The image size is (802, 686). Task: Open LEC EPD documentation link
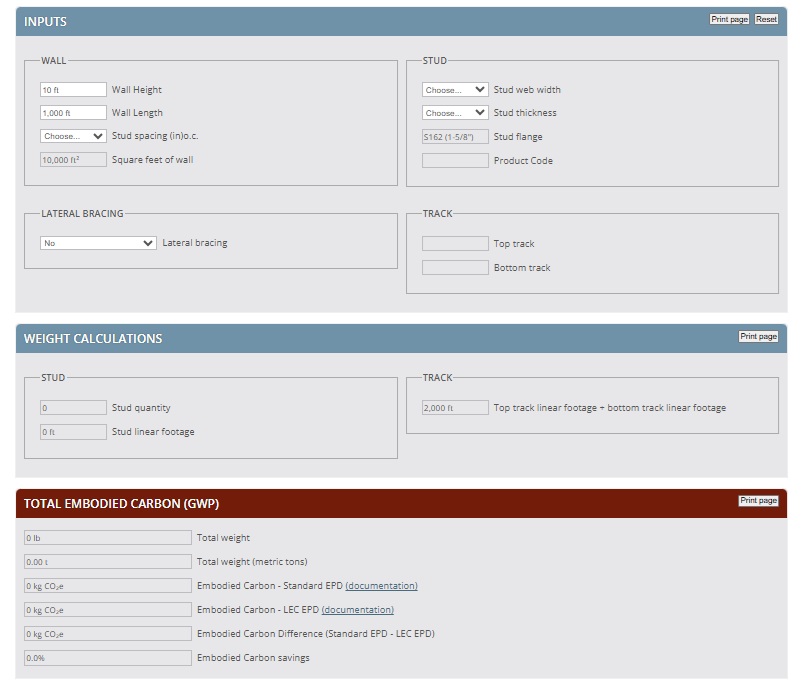357,610
